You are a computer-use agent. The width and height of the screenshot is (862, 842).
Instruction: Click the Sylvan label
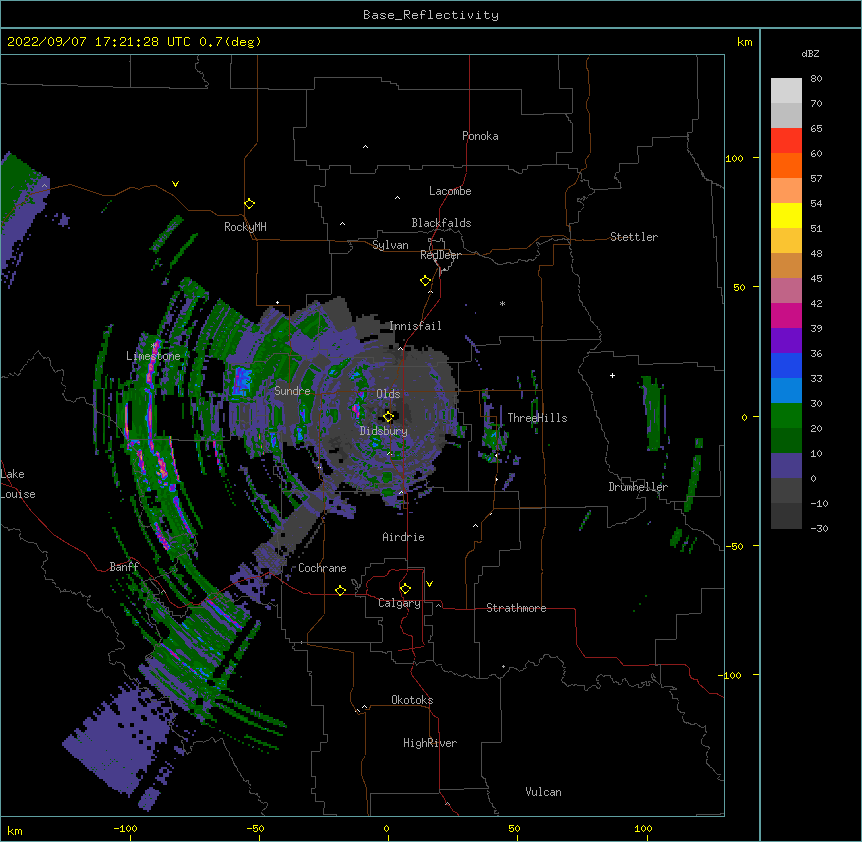tap(390, 245)
